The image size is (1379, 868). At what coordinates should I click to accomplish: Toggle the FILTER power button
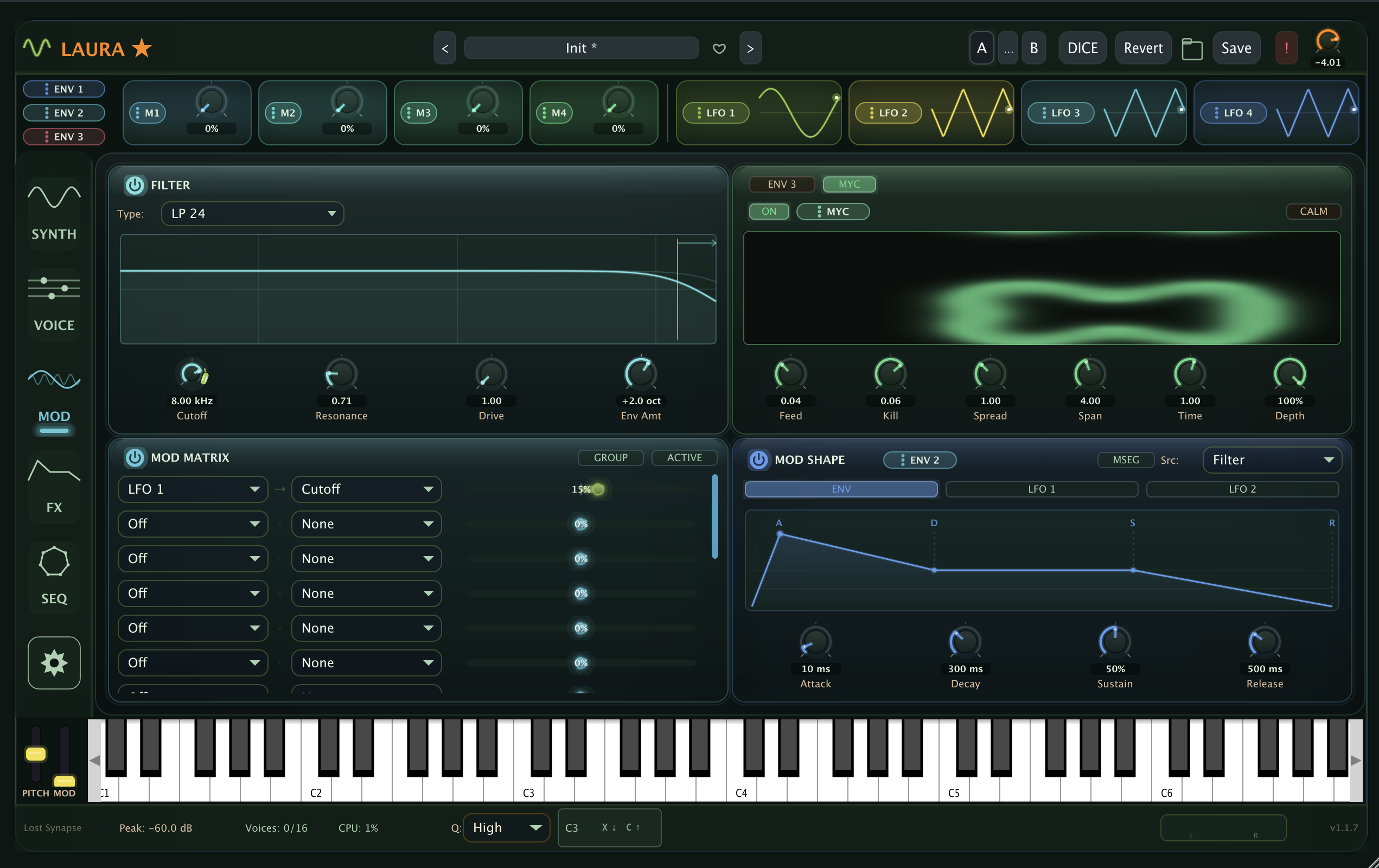(x=135, y=185)
